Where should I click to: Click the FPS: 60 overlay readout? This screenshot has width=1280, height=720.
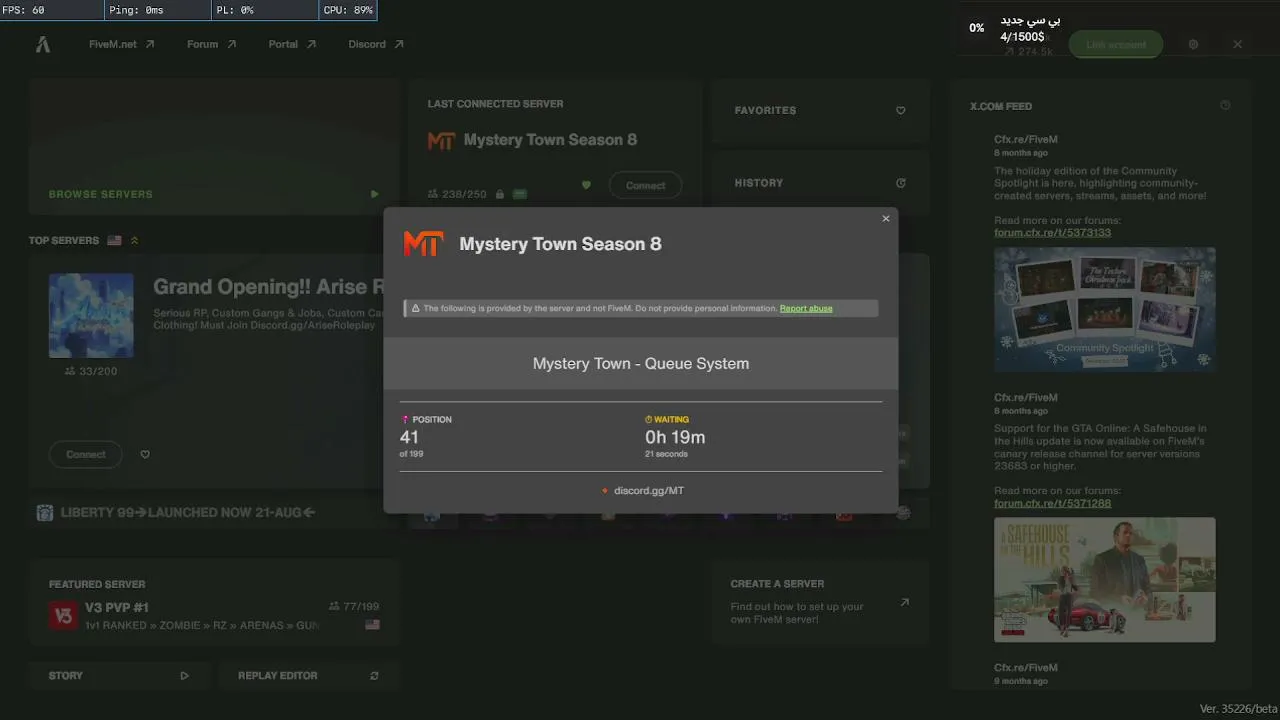click(52, 10)
